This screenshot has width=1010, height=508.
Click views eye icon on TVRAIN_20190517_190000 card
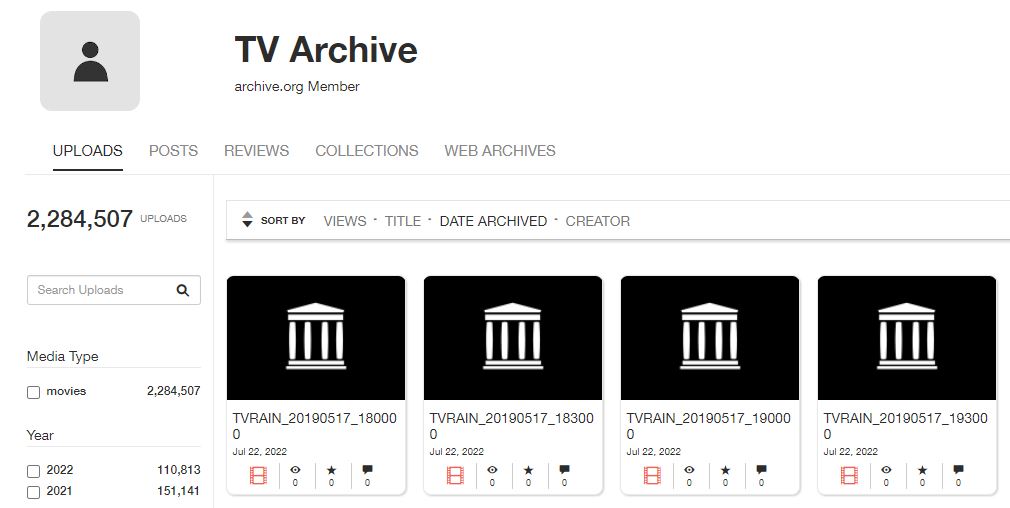click(690, 470)
